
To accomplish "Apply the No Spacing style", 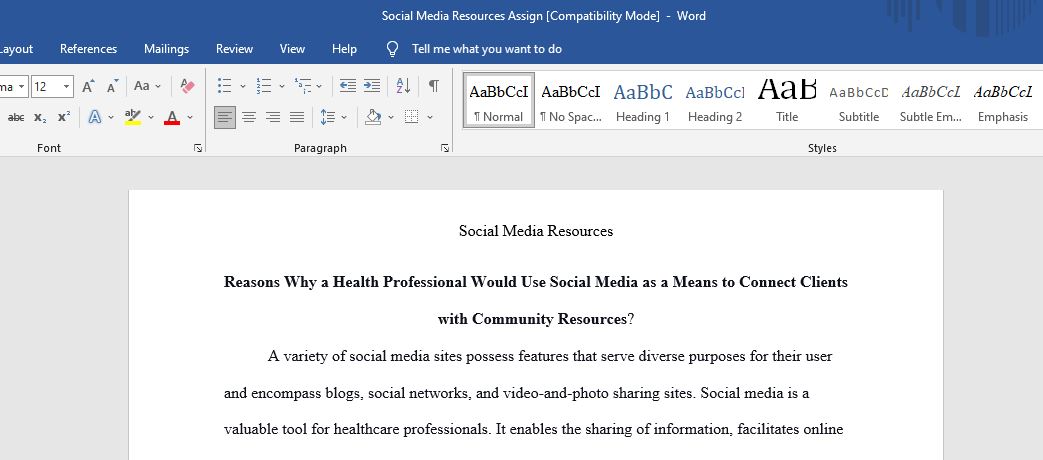I will pos(571,100).
